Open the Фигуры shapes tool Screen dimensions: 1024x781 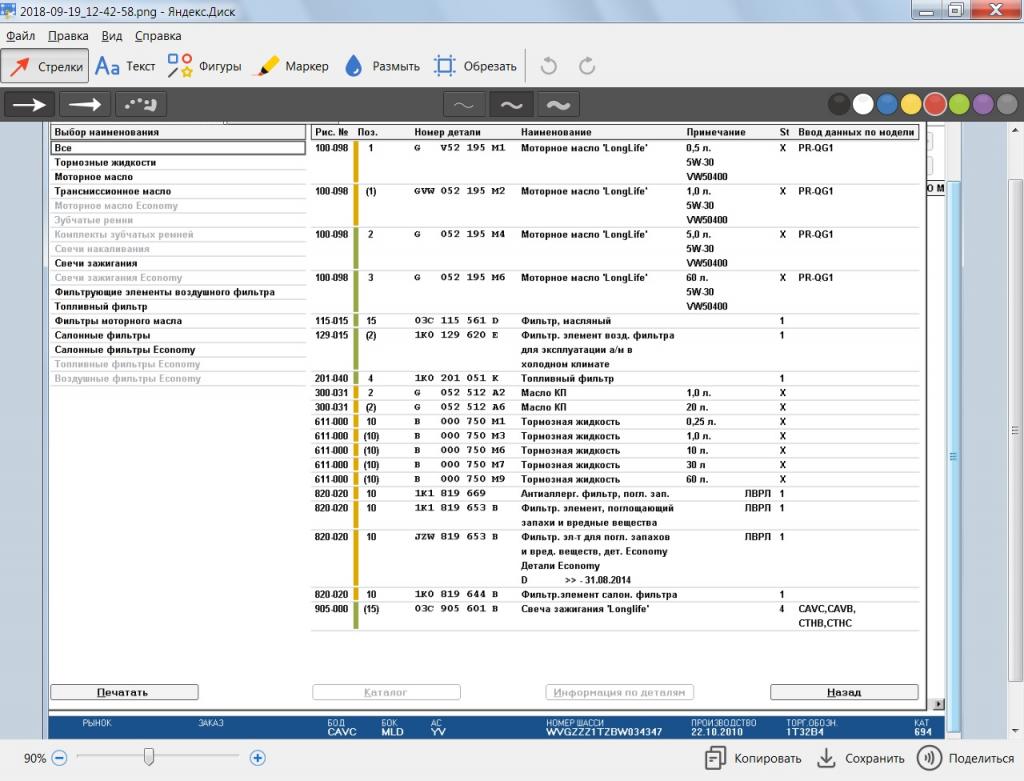point(204,66)
